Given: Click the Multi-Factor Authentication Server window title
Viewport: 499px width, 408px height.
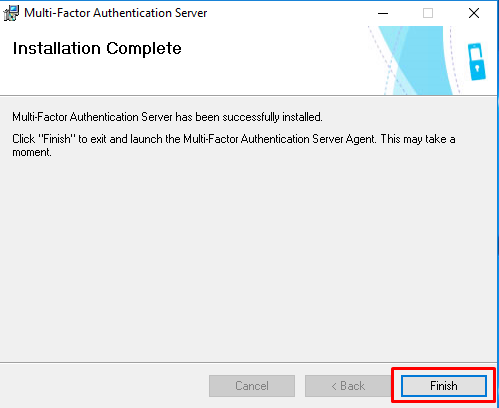Looking at the screenshot, I should pyautogui.click(x=116, y=13).
